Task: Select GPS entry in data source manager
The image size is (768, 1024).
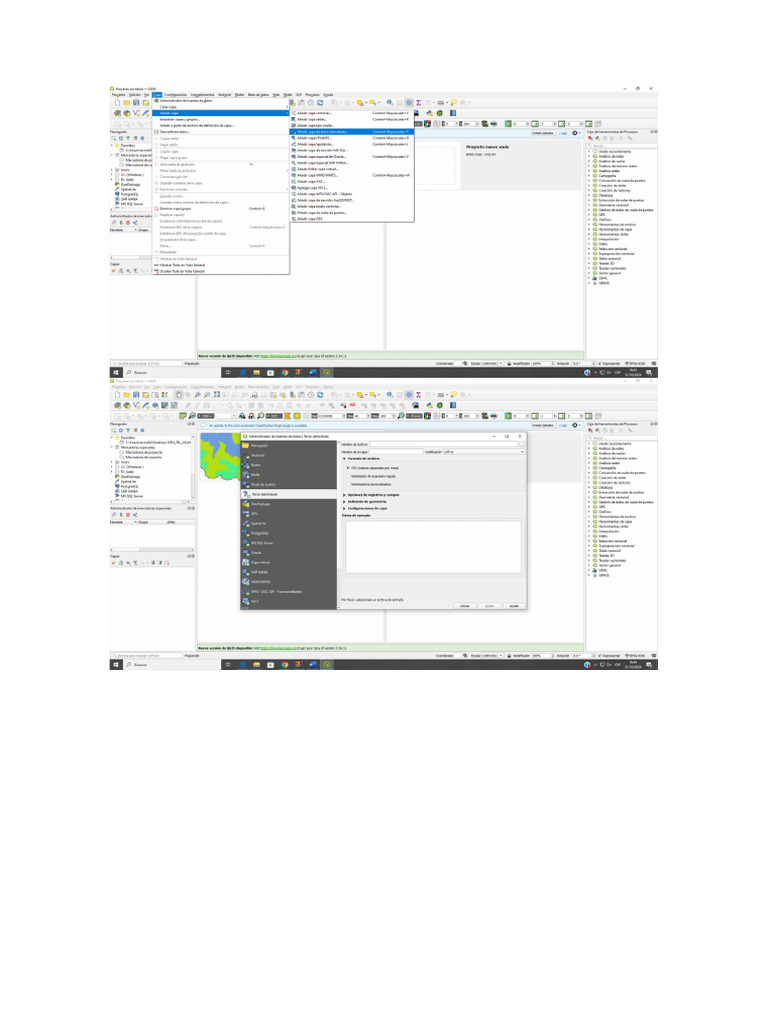Action: tap(289, 514)
